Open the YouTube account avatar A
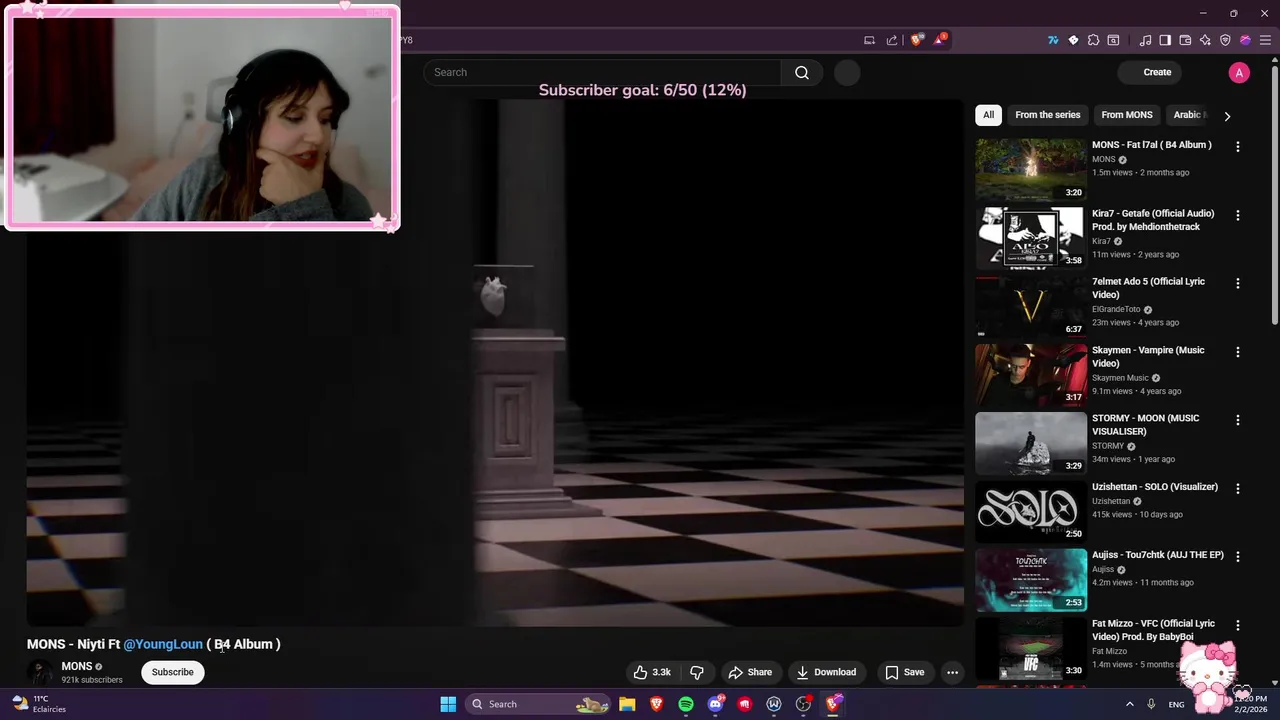 pyautogui.click(x=1239, y=72)
